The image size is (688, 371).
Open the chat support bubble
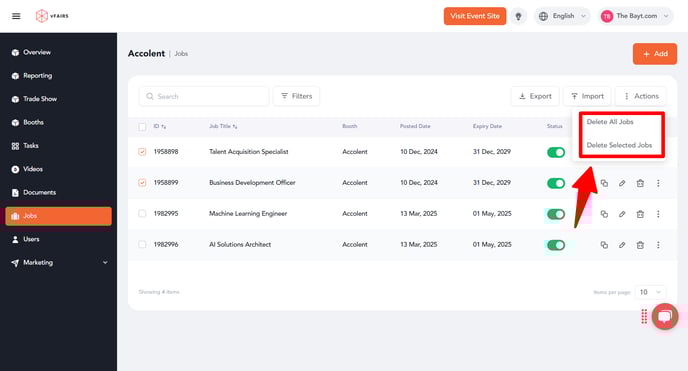(x=665, y=316)
